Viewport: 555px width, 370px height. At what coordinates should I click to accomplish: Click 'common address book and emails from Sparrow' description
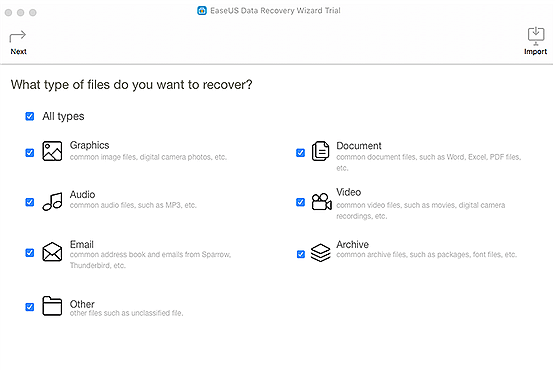pos(150,260)
